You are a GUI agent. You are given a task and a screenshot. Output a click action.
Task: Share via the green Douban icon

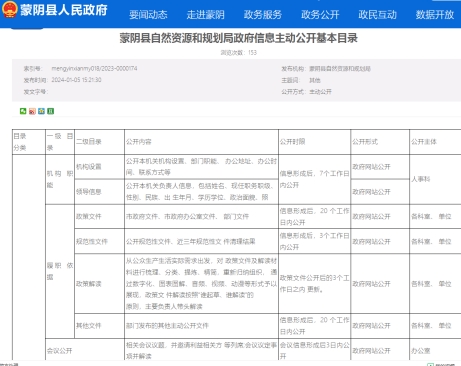pos(50,111)
